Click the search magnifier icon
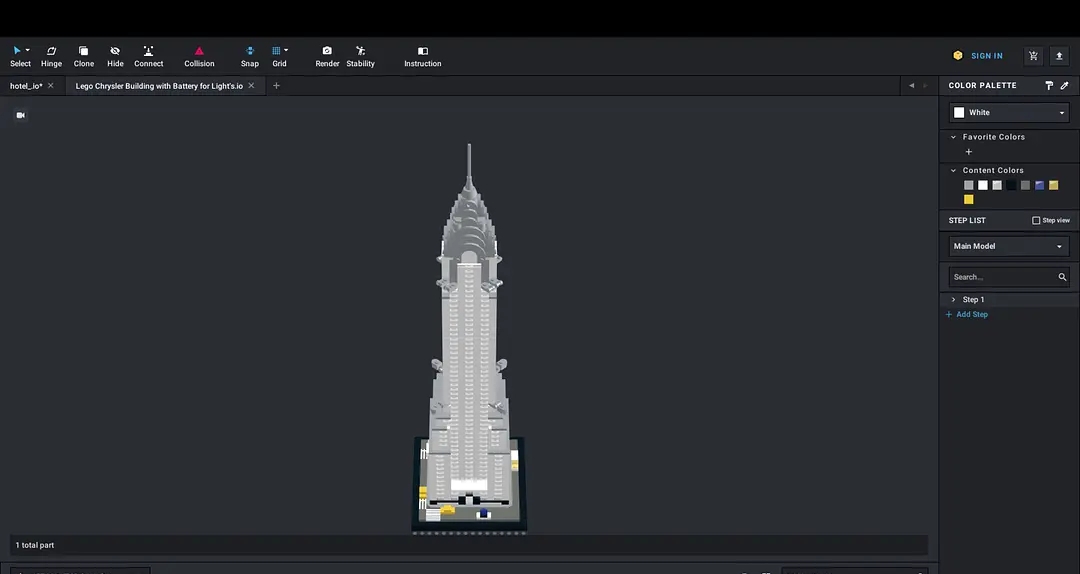The height and width of the screenshot is (574, 1080). [x=1062, y=277]
